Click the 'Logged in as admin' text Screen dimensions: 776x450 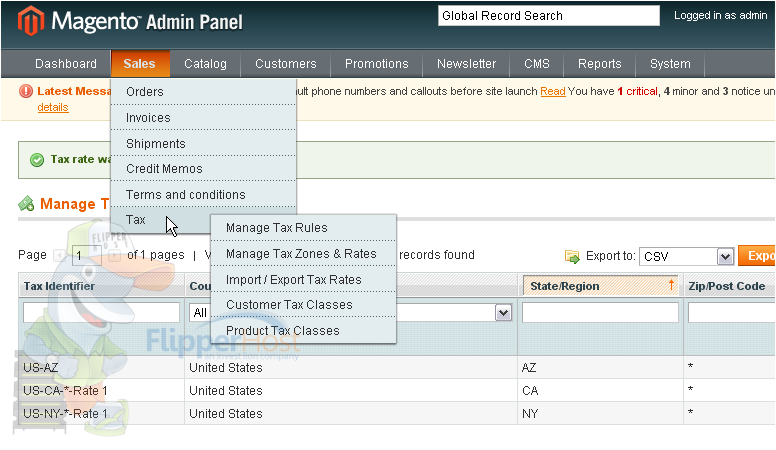[721, 15]
